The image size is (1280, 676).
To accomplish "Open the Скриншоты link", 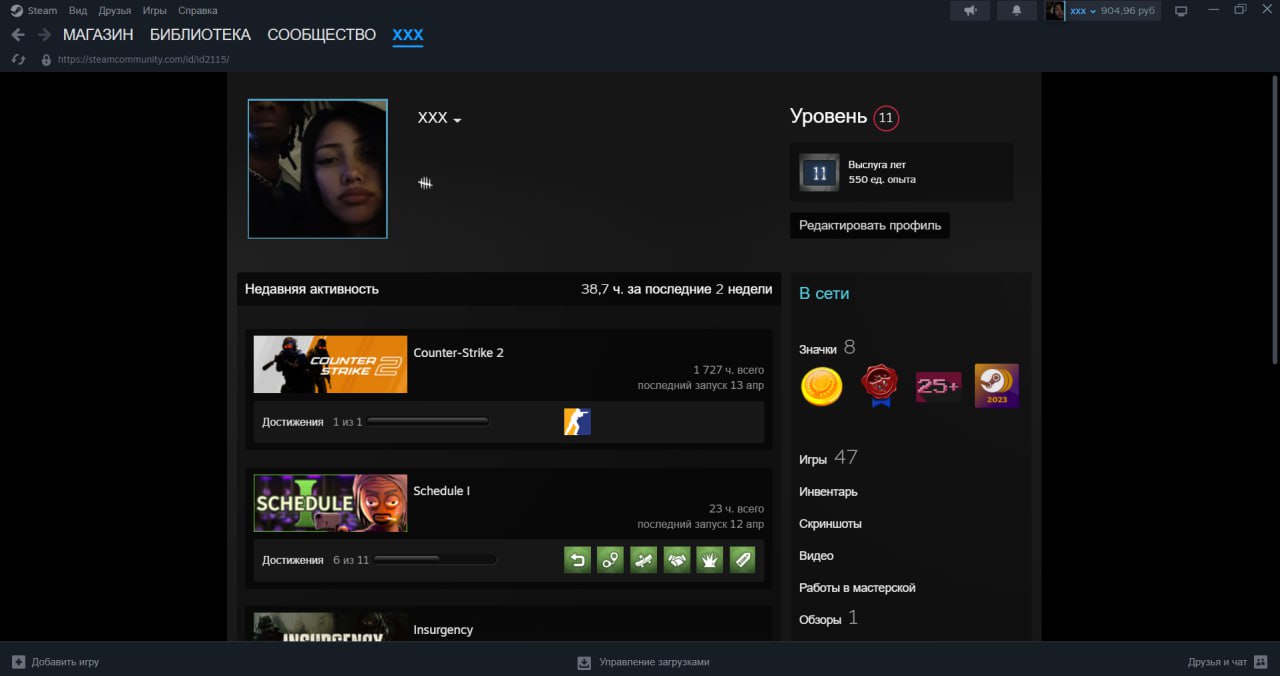I will (x=830, y=524).
